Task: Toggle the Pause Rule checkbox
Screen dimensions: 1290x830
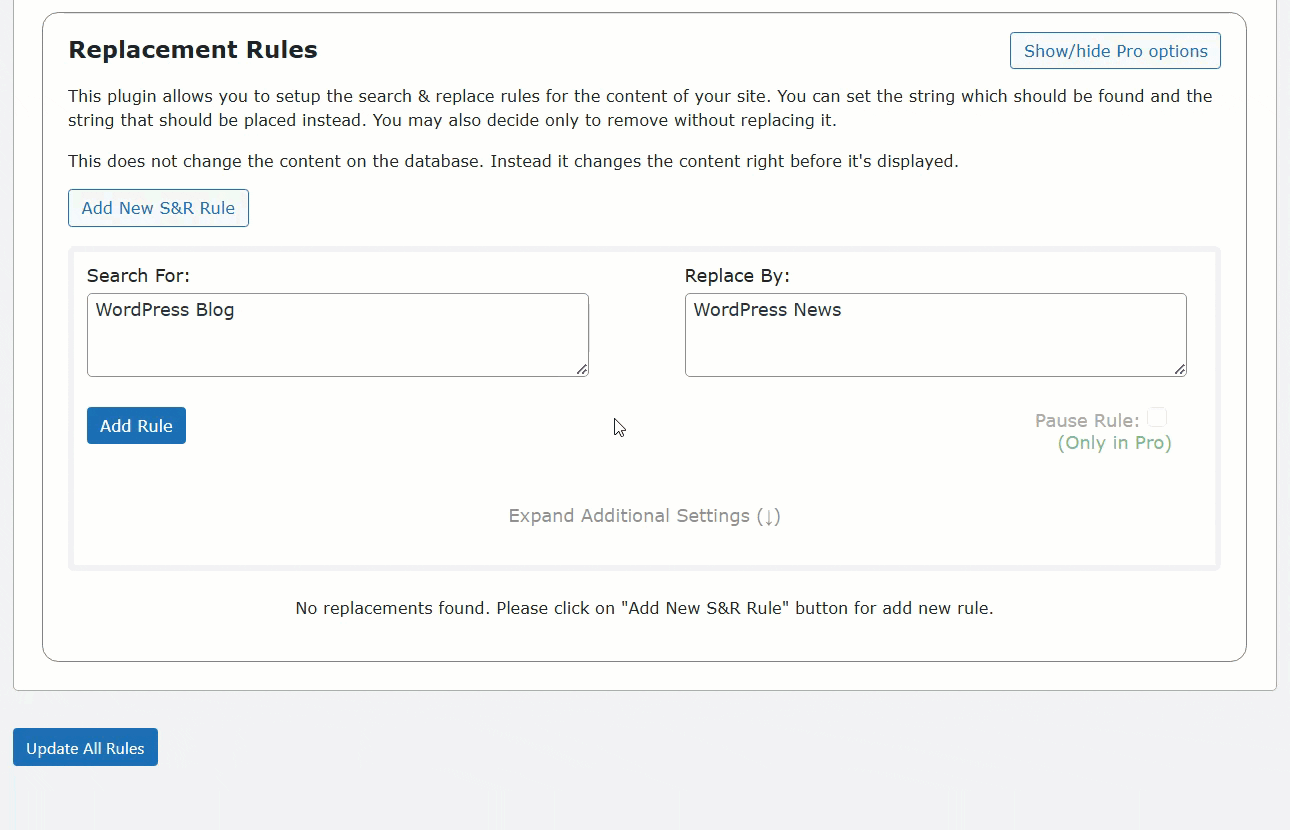Action: [x=1157, y=417]
